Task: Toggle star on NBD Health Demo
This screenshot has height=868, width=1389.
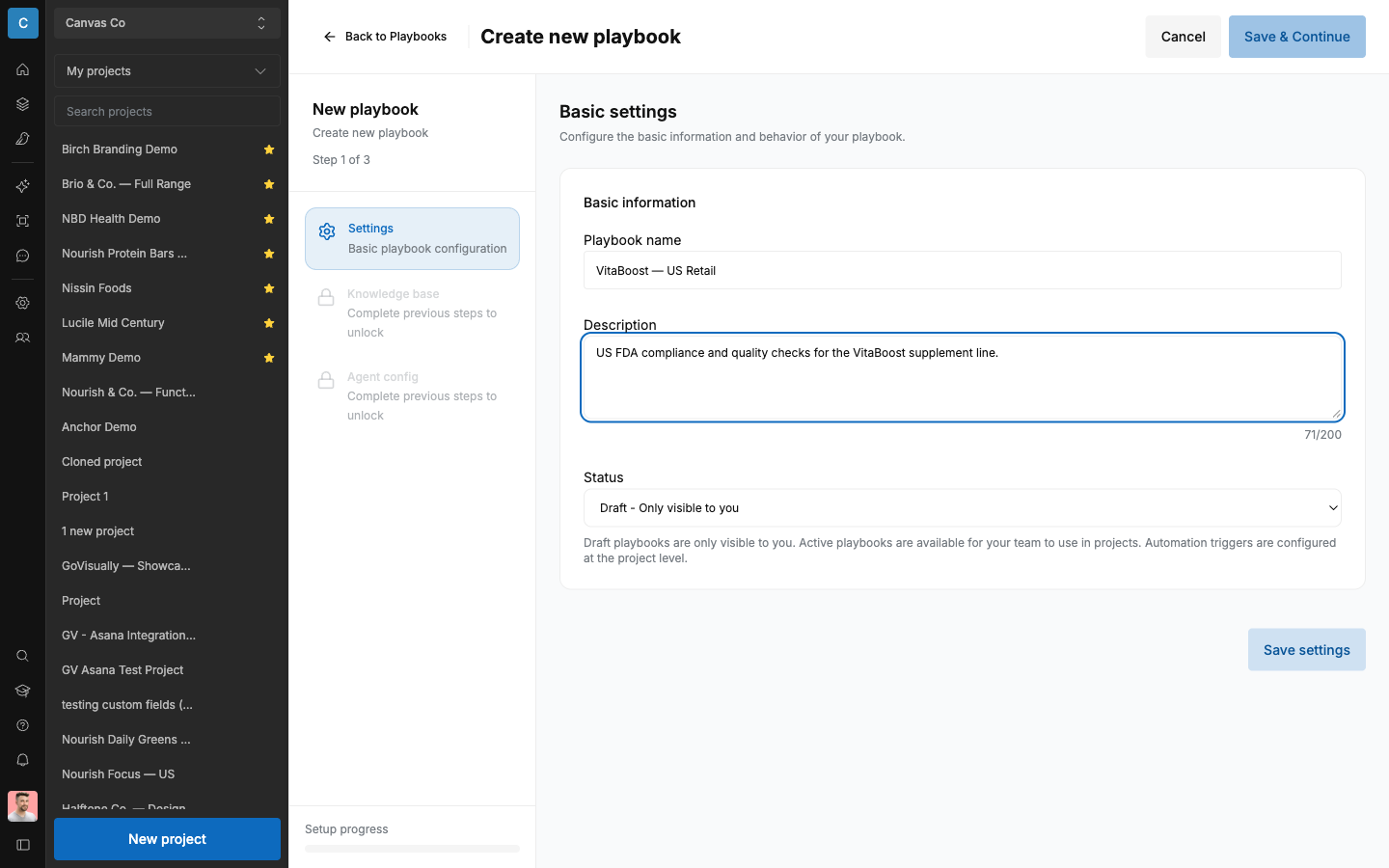Action: click(269, 219)
